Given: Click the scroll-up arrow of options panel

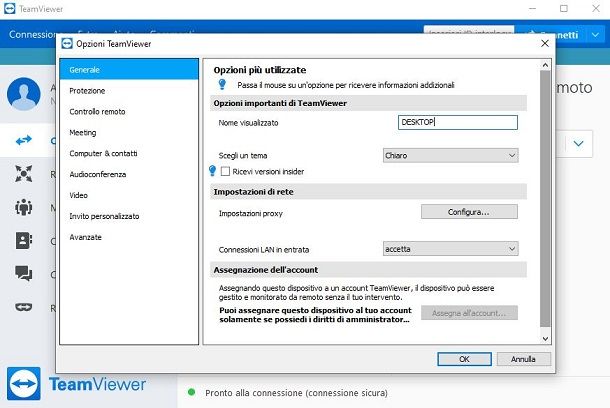Looking at the screenshot, I should [545, 65].
